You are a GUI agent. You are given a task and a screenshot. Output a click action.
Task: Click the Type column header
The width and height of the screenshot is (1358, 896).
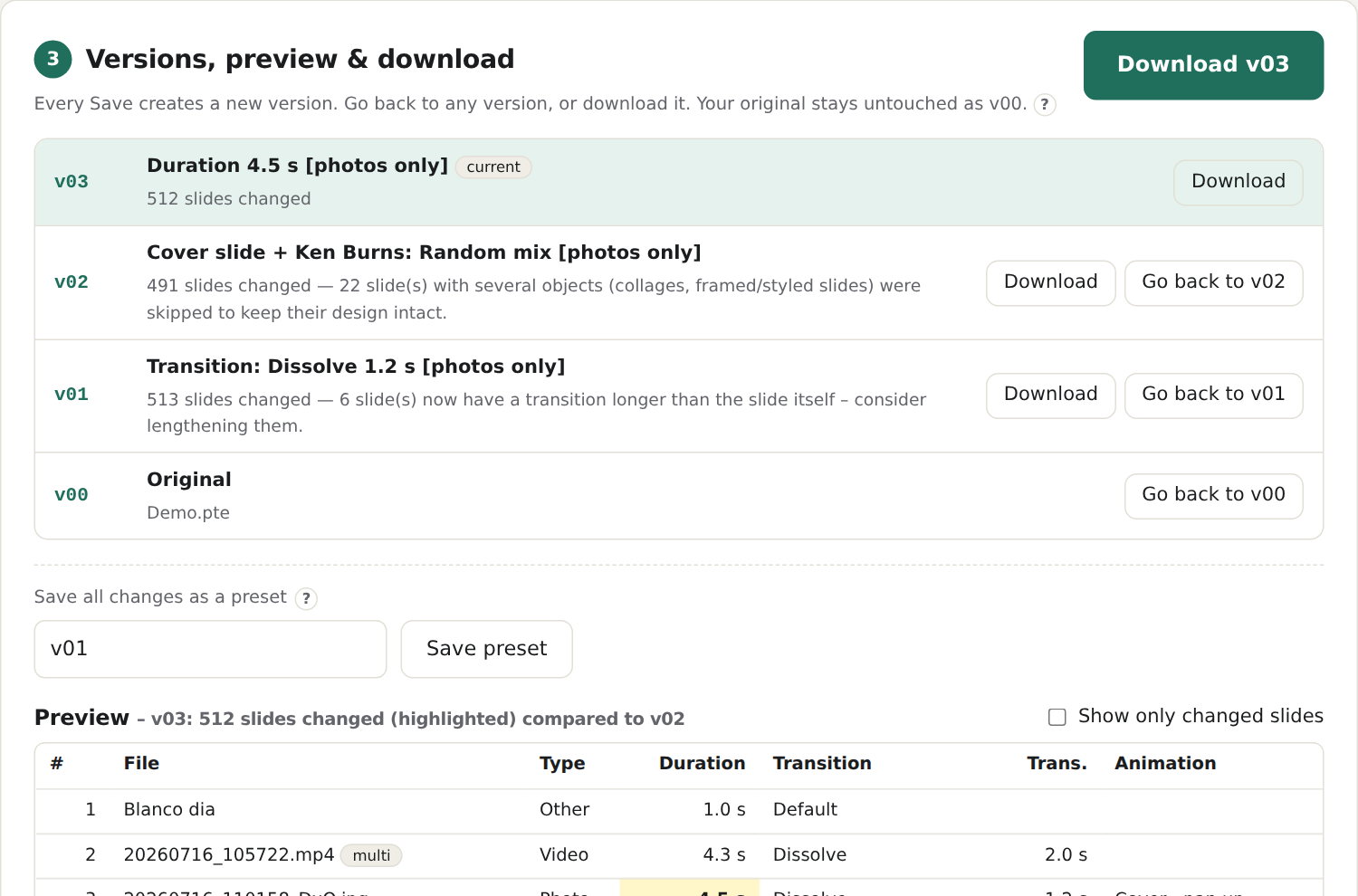(562, 764)
